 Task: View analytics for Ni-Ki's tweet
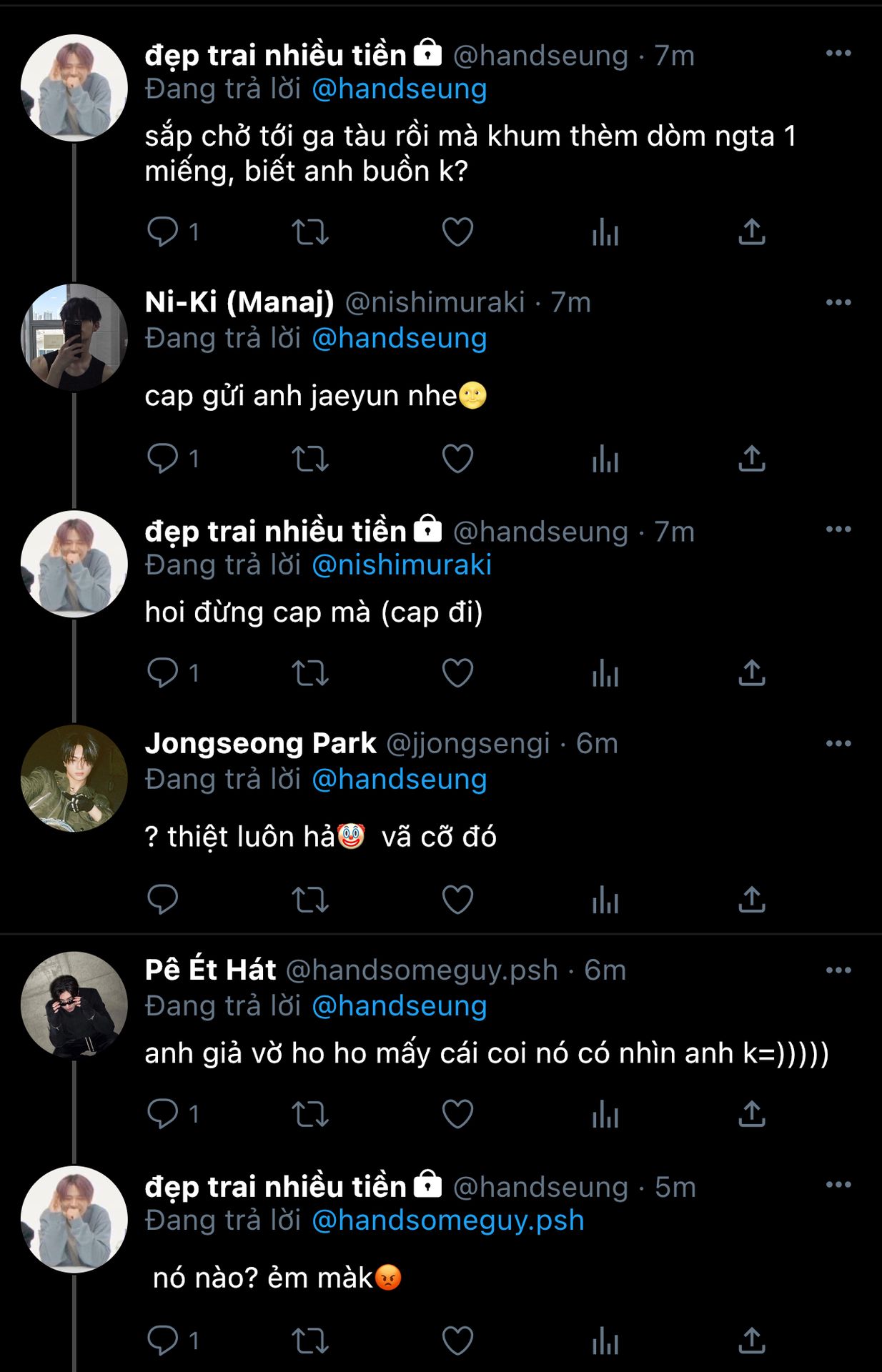tap(605, 459)
